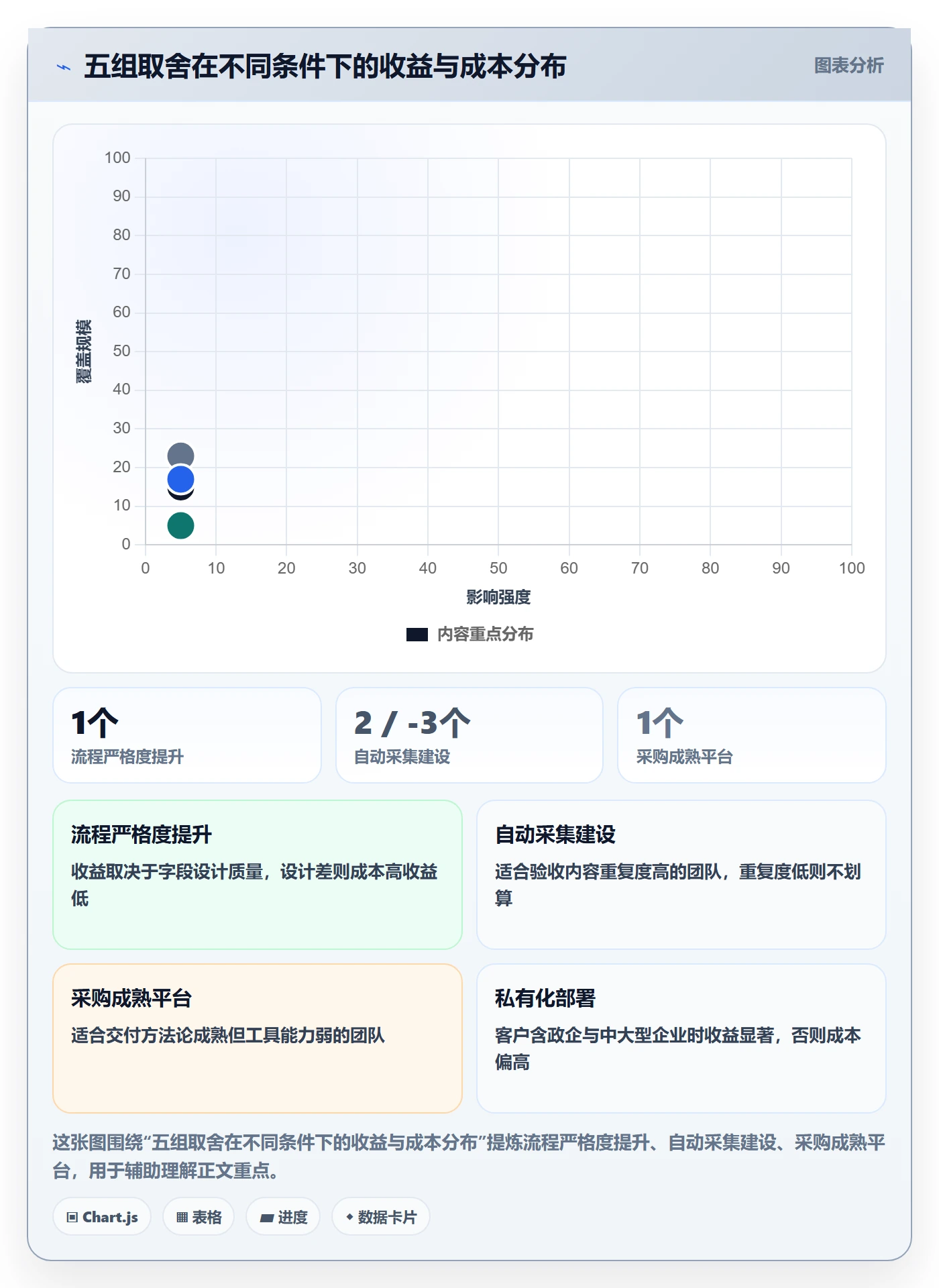Click the chart title 五组取舍在不同条件下的收益与成本分布
The height and width of the screenshot is (1288, 939).
point(325,66)
